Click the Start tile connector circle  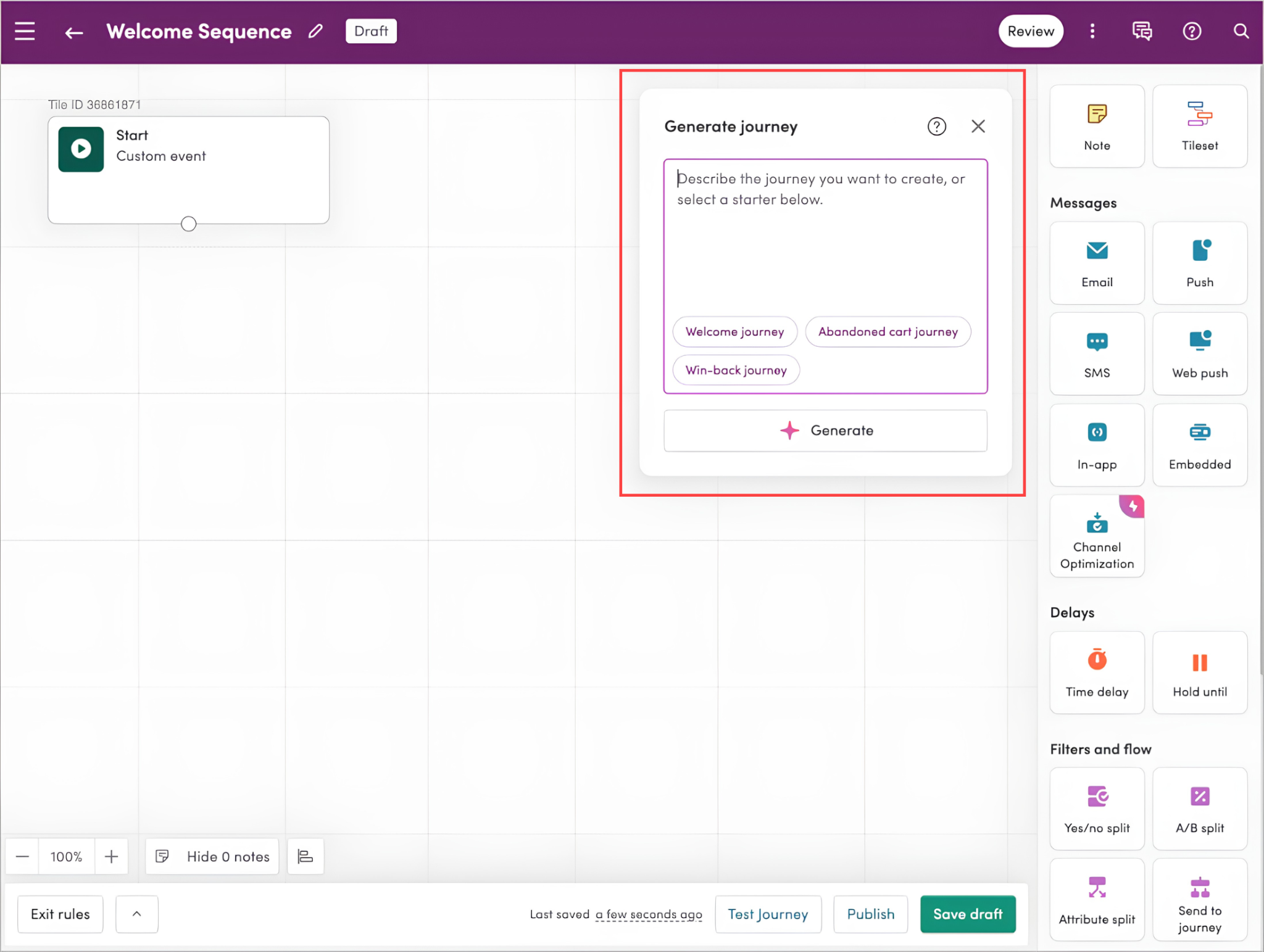click(x=189, y=224)
